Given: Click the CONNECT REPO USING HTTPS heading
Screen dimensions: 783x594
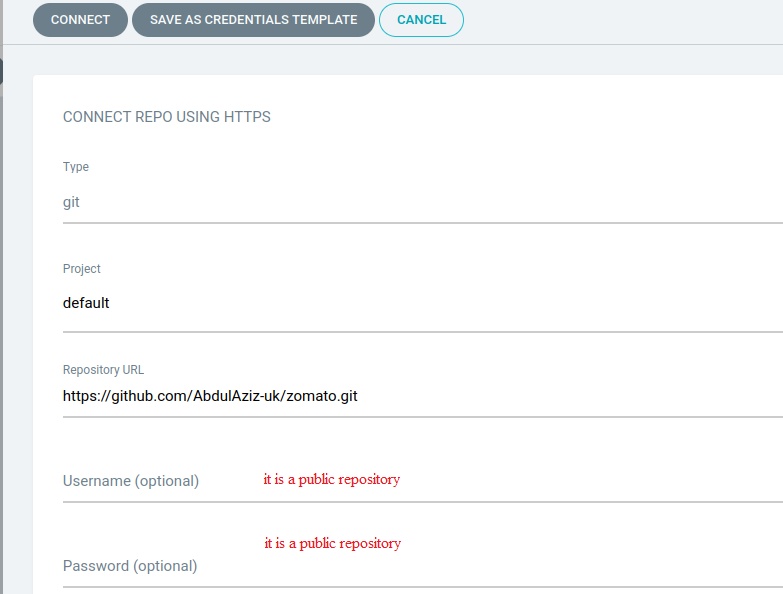Looking at the screenshot, I should 166,117.
